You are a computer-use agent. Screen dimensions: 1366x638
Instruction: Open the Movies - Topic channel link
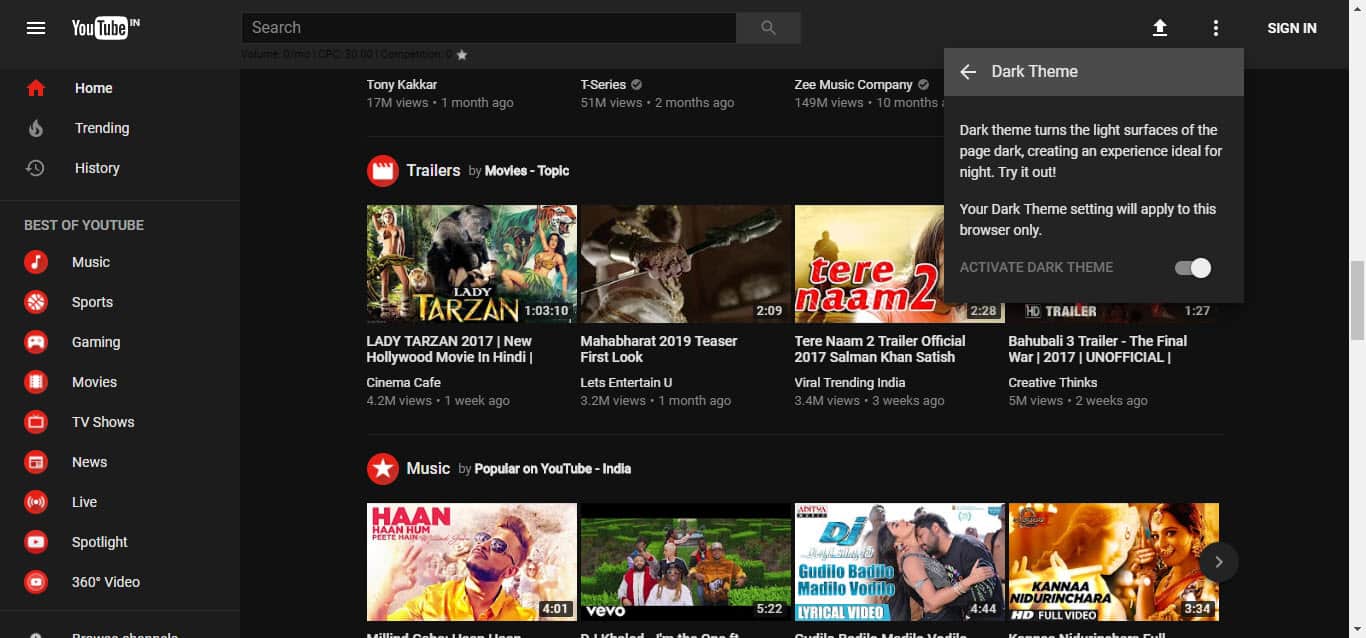(x=527, y=171)
